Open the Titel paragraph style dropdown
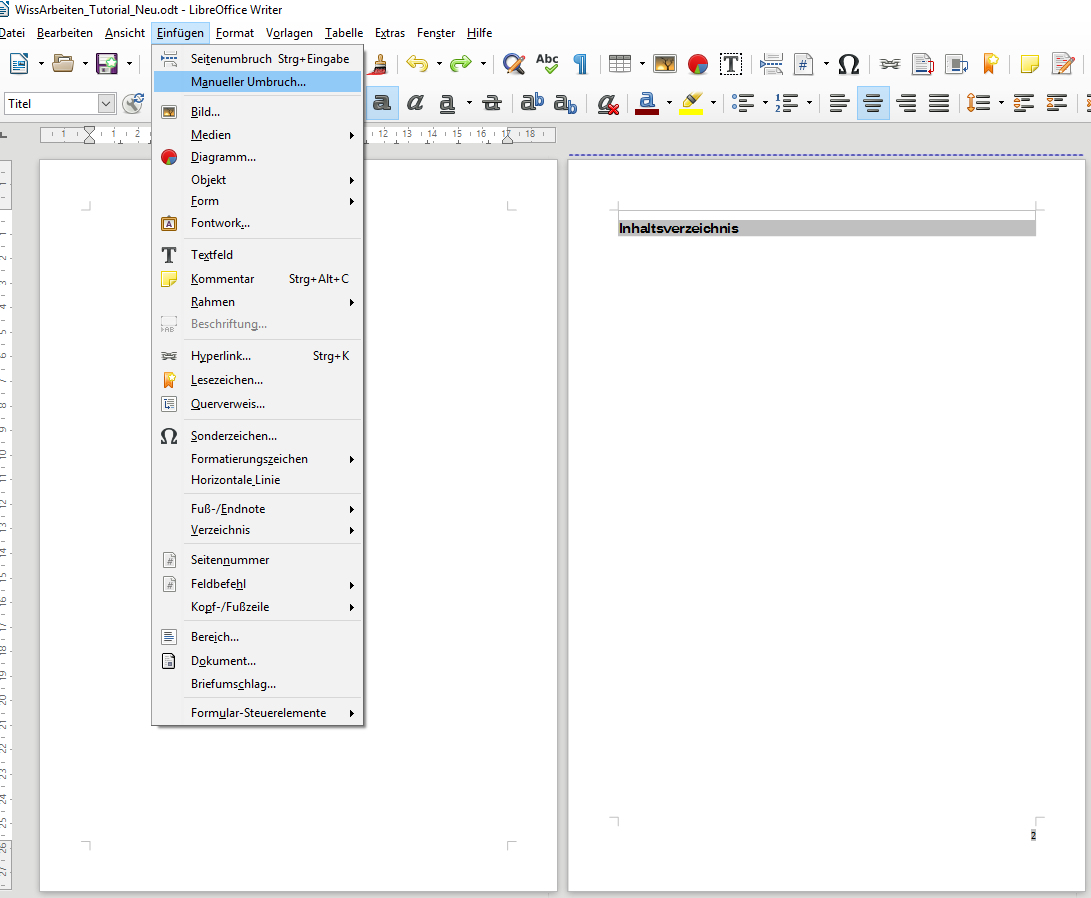The width and height of the screenshot is (1091, 898). coord(106,104)
